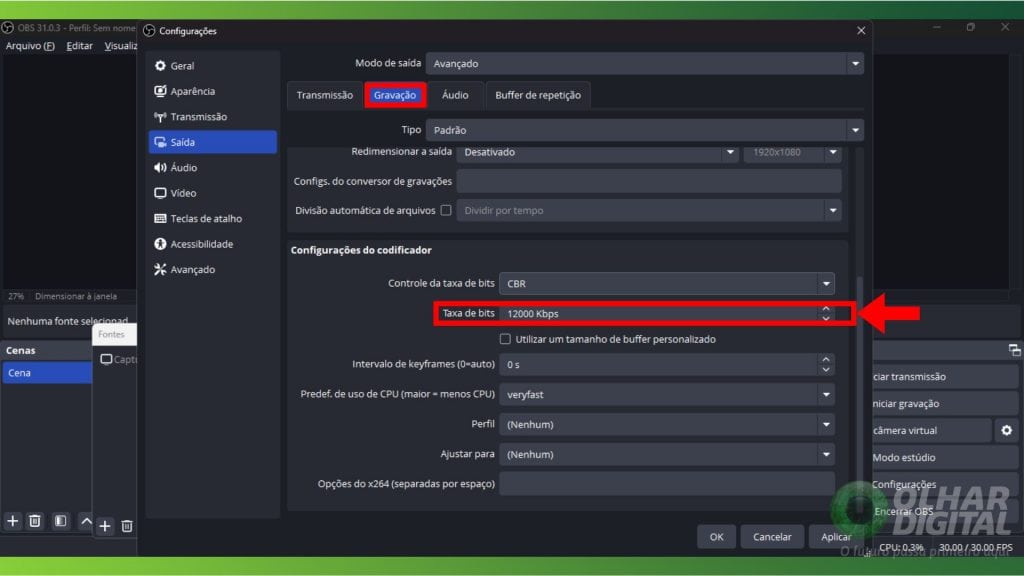Screen dimensions: 1024x576
Task: Click the OK button
Action: (716, 537)
